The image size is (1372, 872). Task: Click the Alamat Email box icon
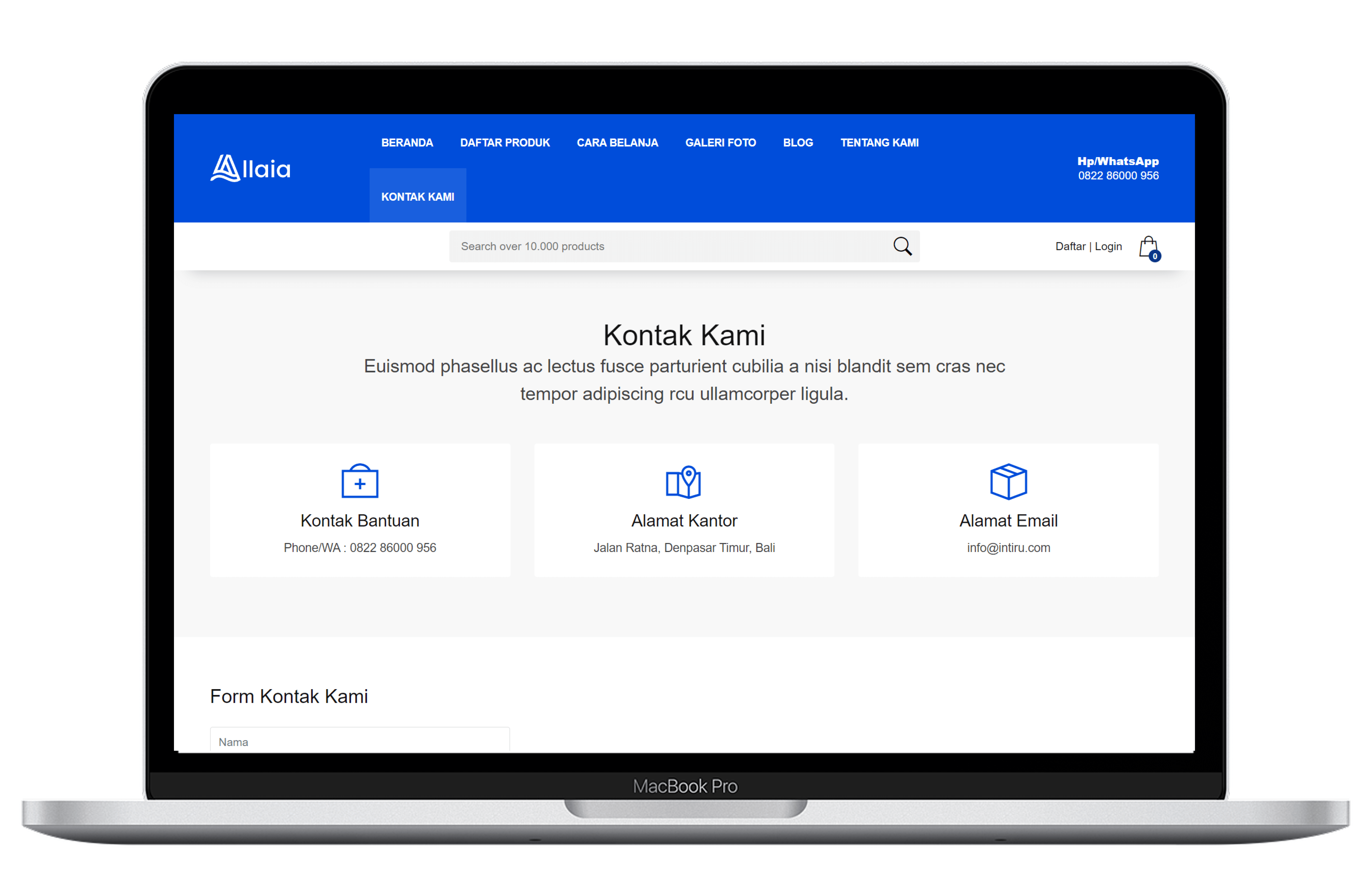click(x=1008, y=481)
